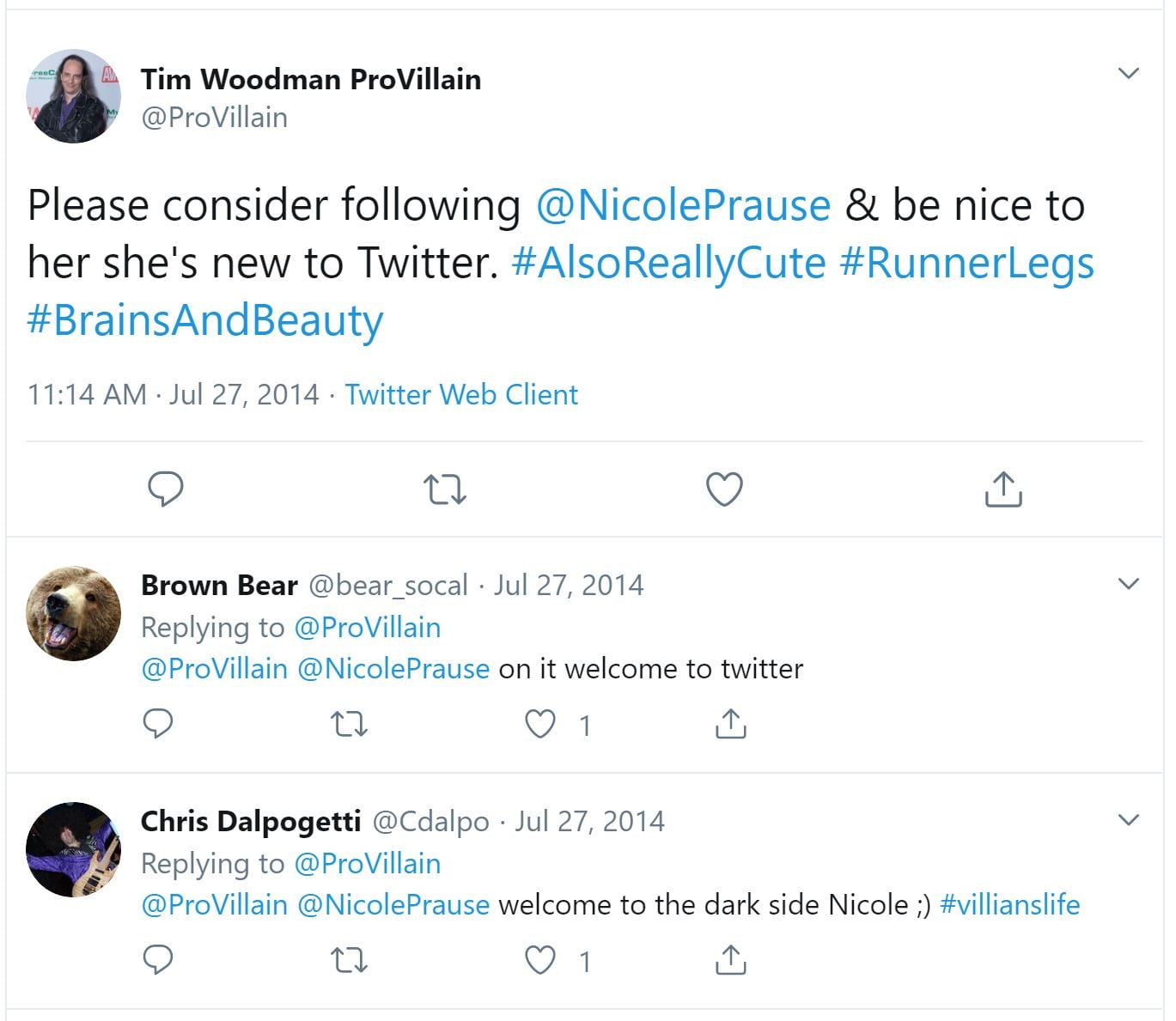Open the #villianslife hashtag link
This screenshot has width=1176, height=1021.
coord(1009,905)
